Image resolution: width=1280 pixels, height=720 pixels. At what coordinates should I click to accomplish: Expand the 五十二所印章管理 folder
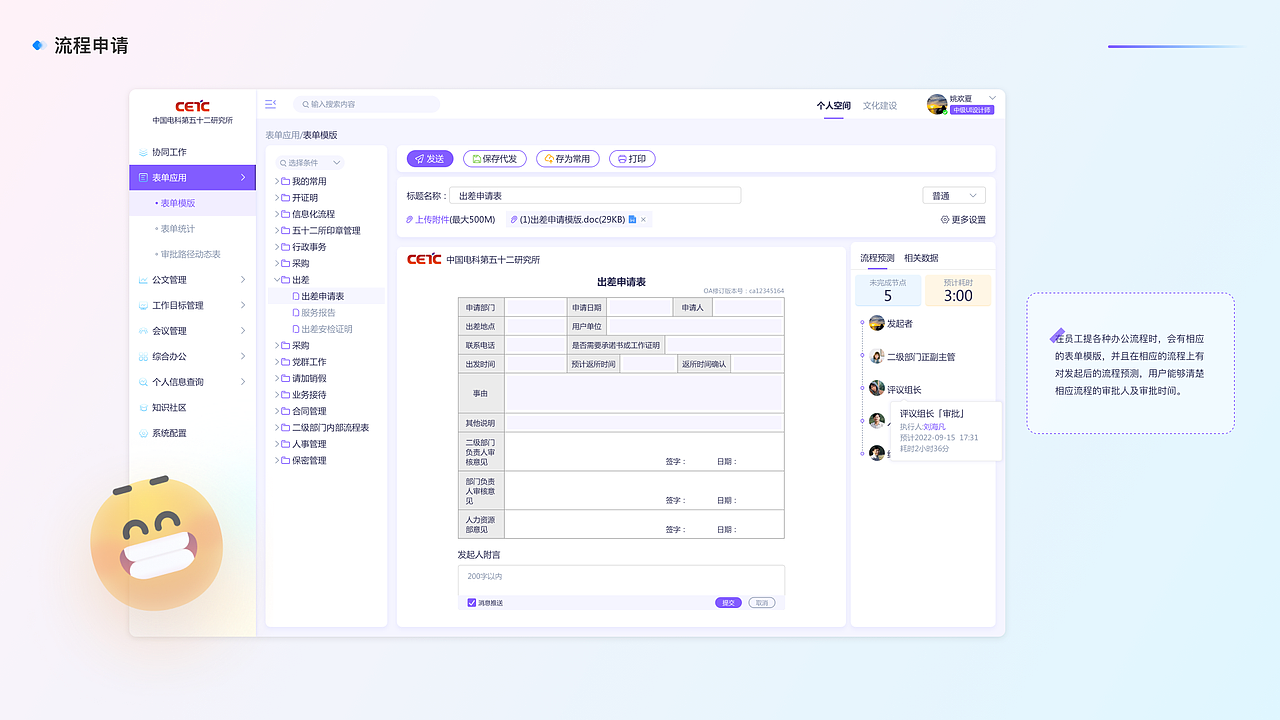(277, 231)
